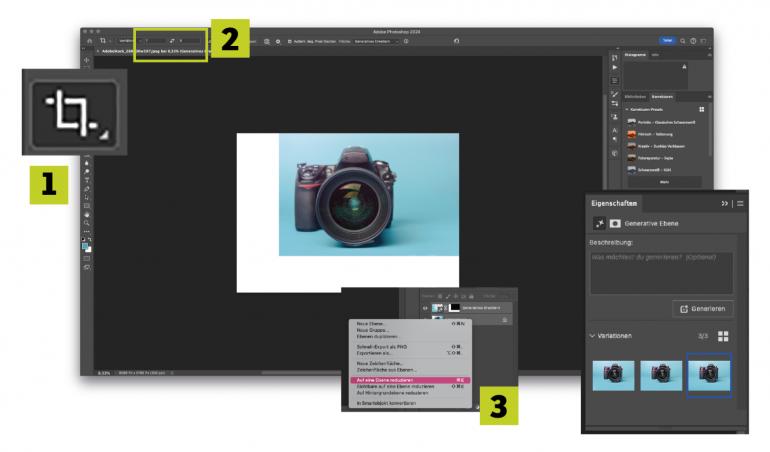
Task: Click the home icon in options bar
Action: (x=88, y=41)
